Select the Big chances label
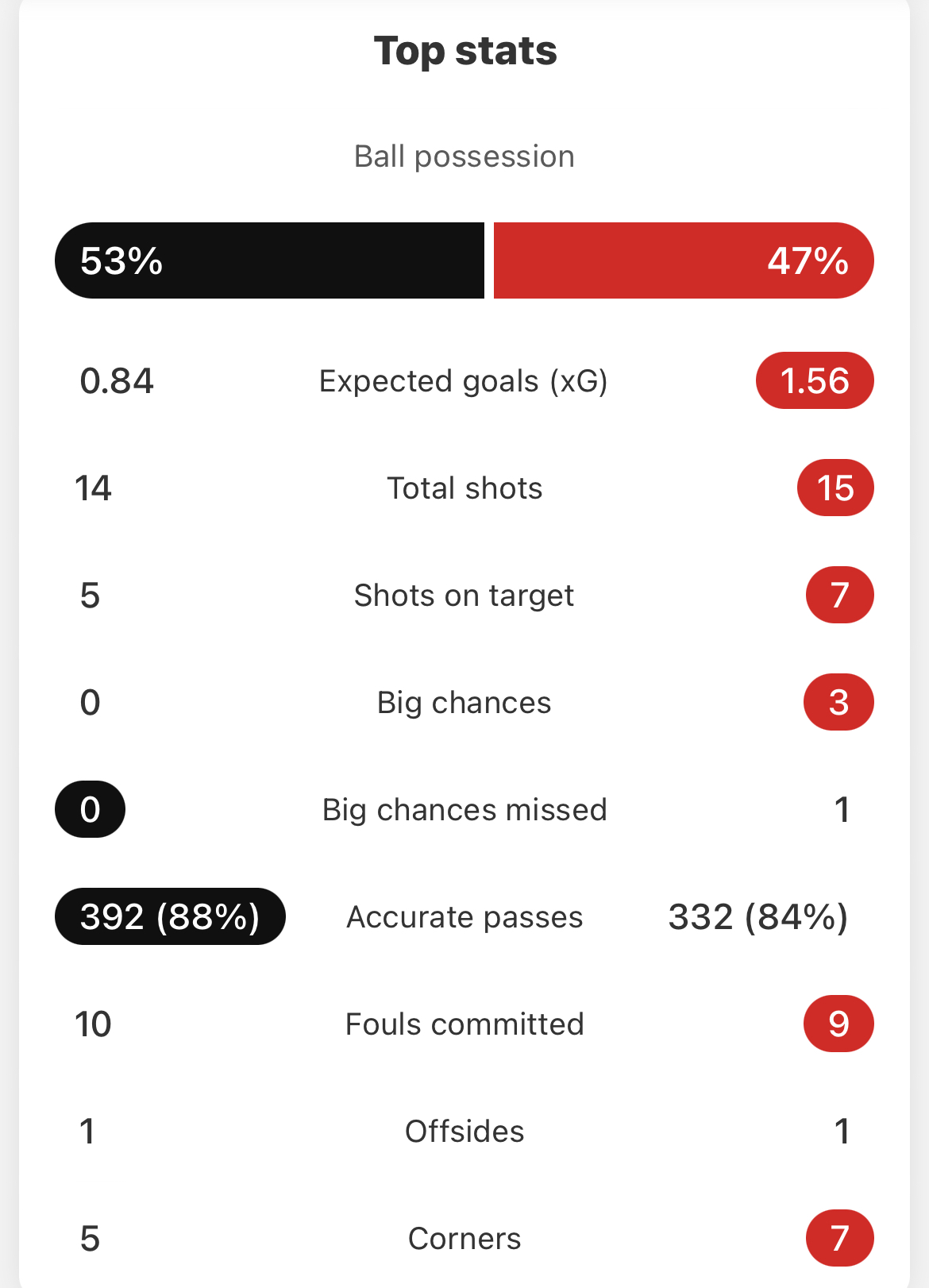929x1288 pixels. click(x=464, y=703)
